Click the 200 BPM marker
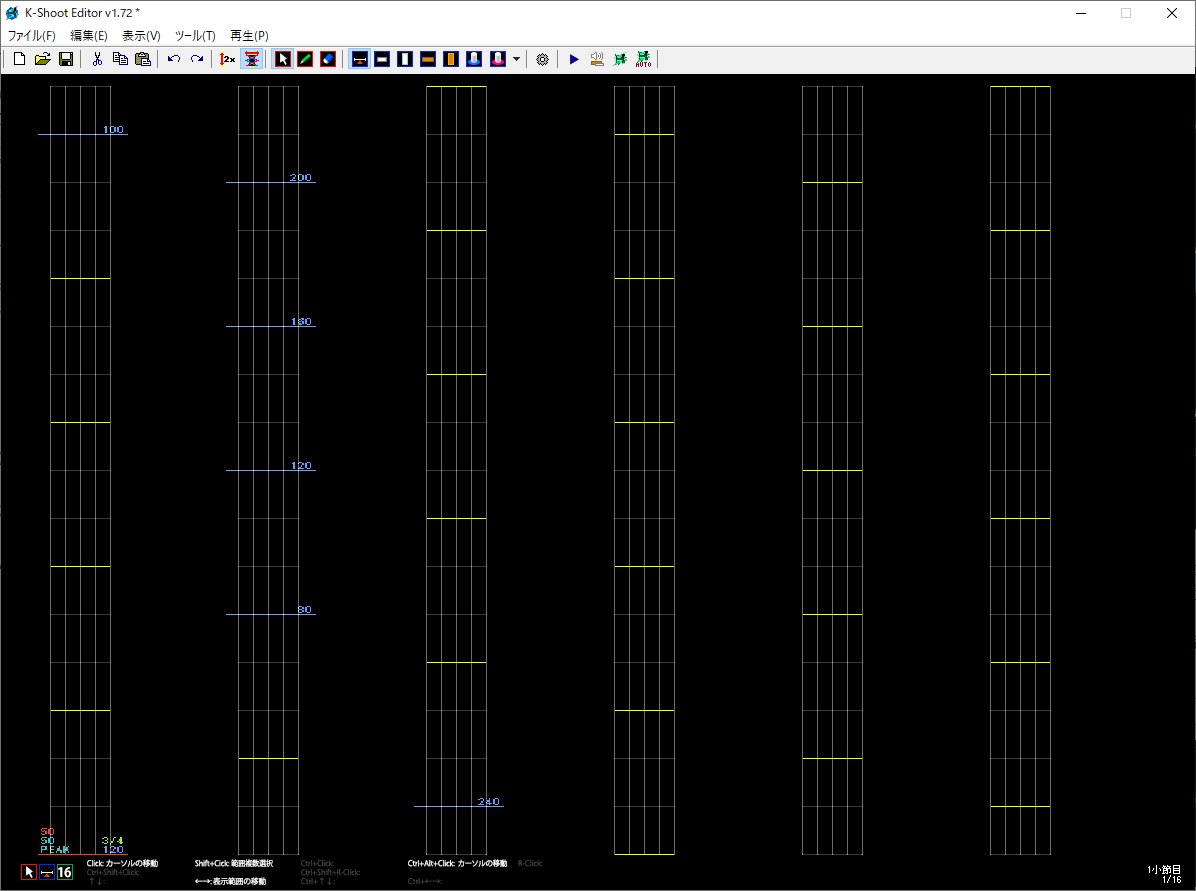Viewport: 1196px width, 891px height. 301,178
